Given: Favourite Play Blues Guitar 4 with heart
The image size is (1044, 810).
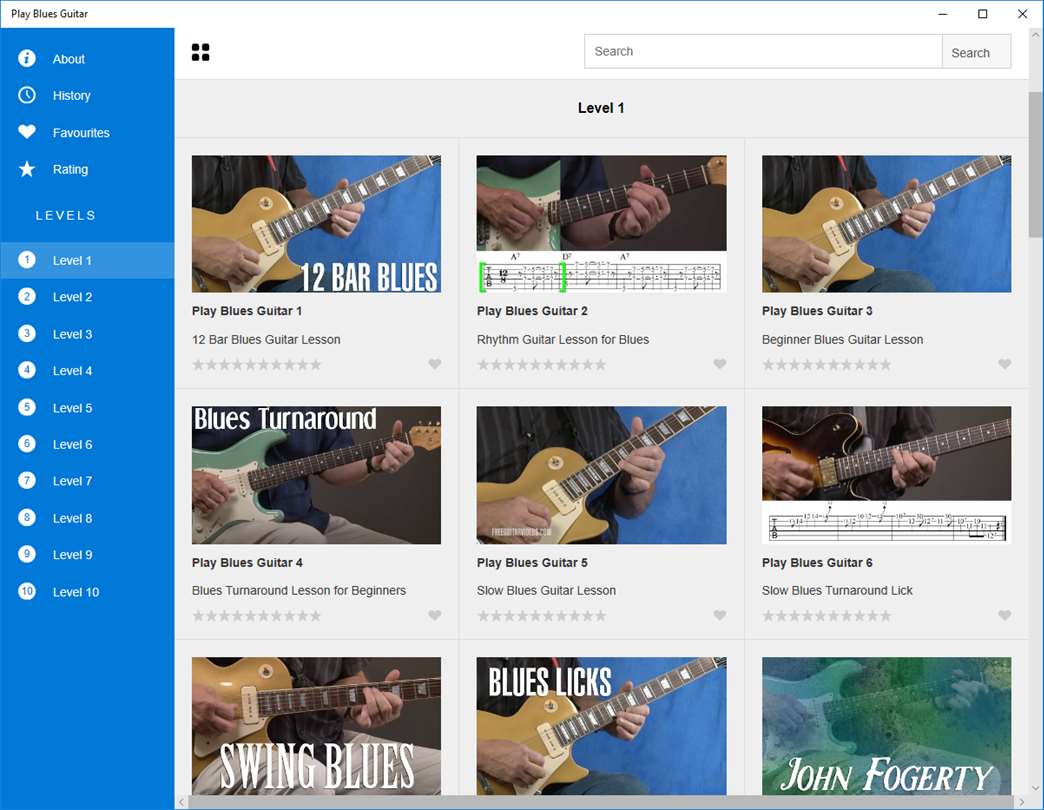Looking at the screenshot, I should 435,615.
